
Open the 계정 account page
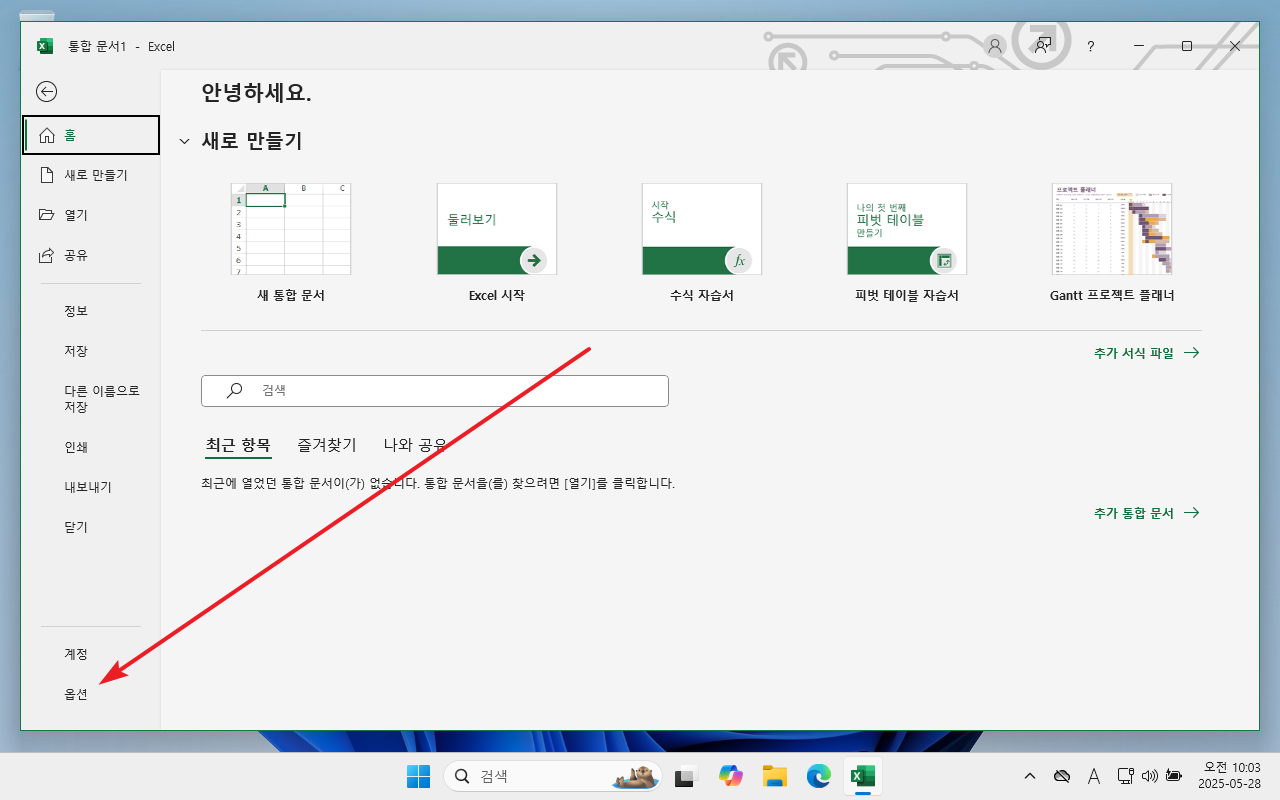coord(91,654)
